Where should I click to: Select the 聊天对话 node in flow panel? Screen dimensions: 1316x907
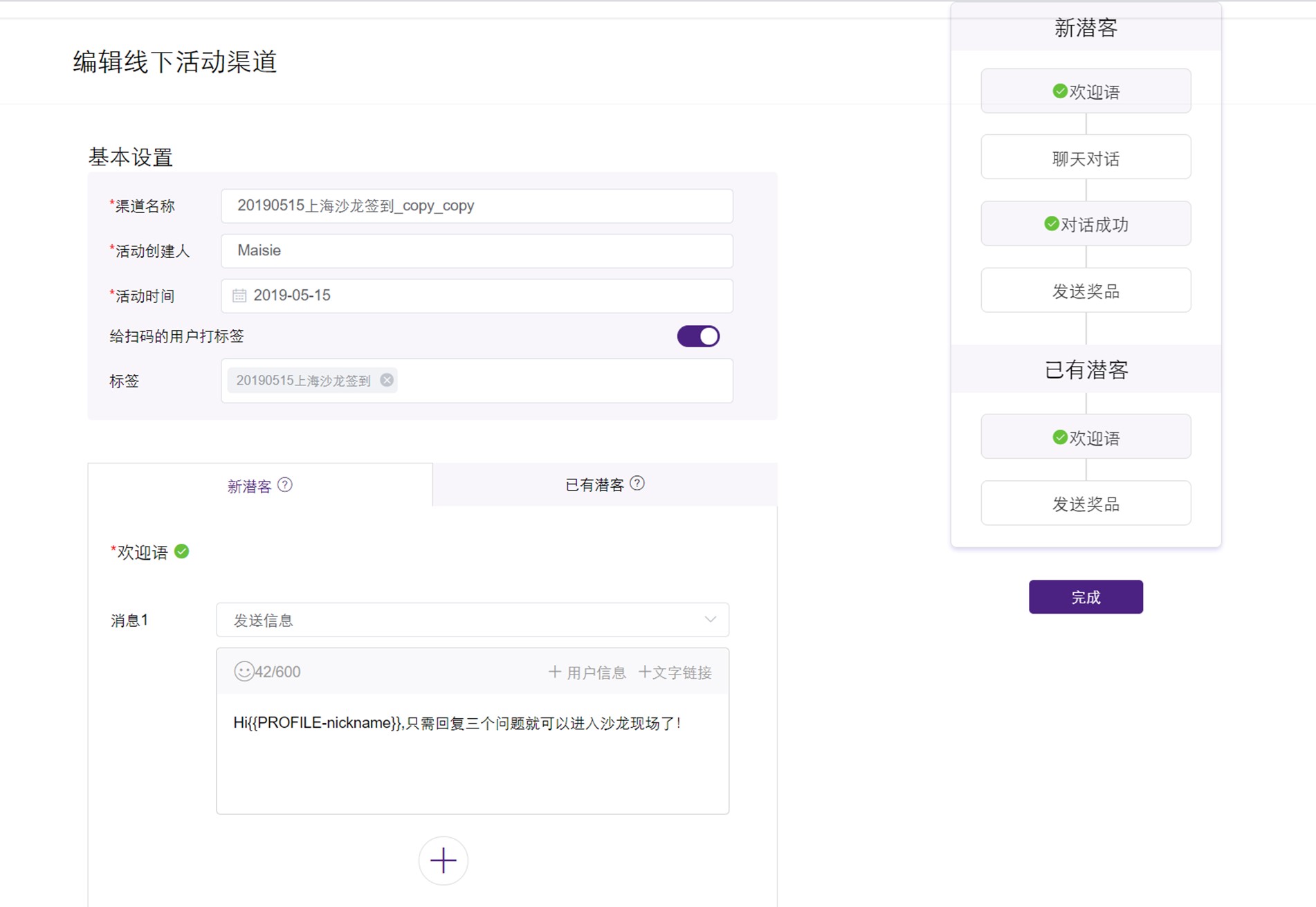(1086, 157)
